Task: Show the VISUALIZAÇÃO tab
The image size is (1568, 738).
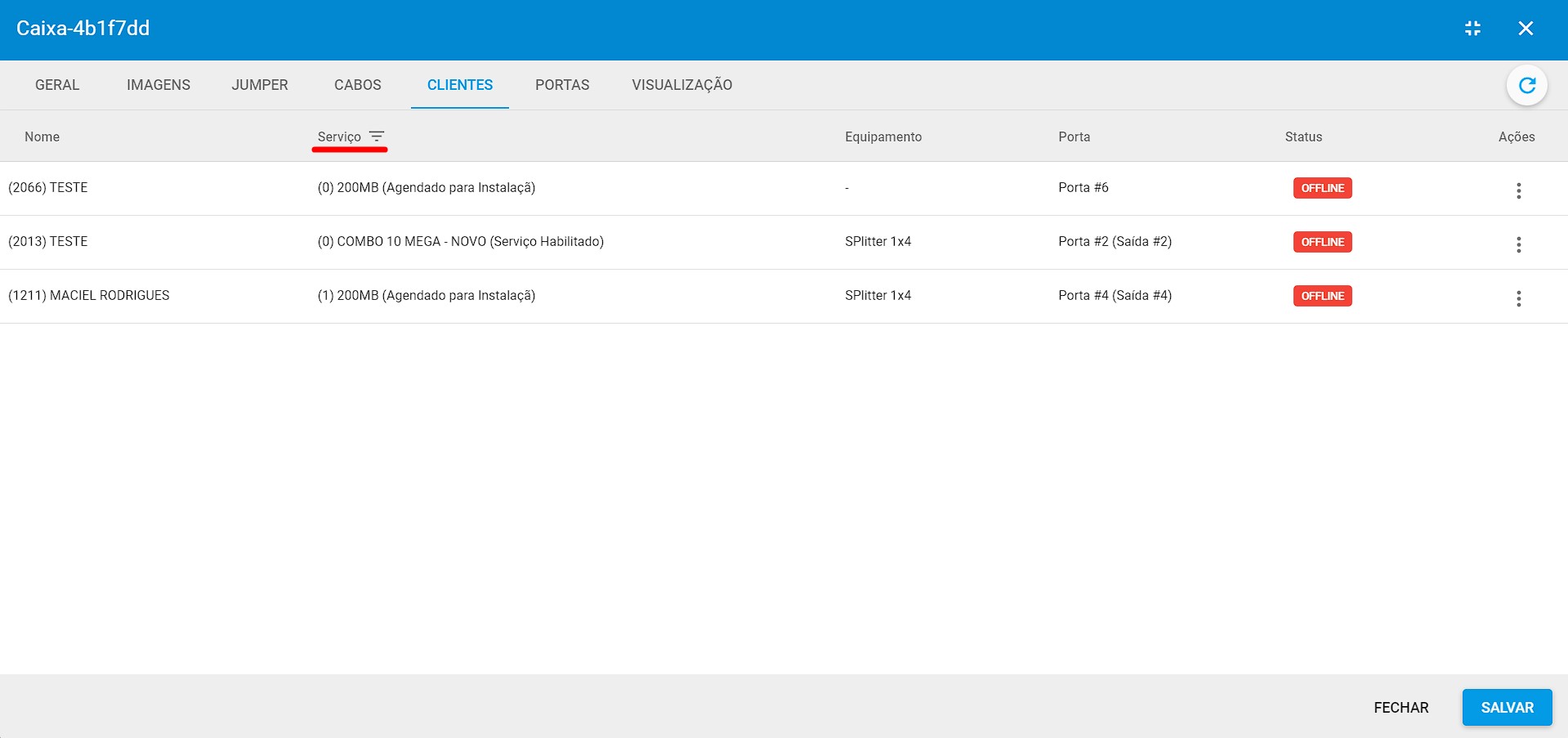Action: pos(682,85)
